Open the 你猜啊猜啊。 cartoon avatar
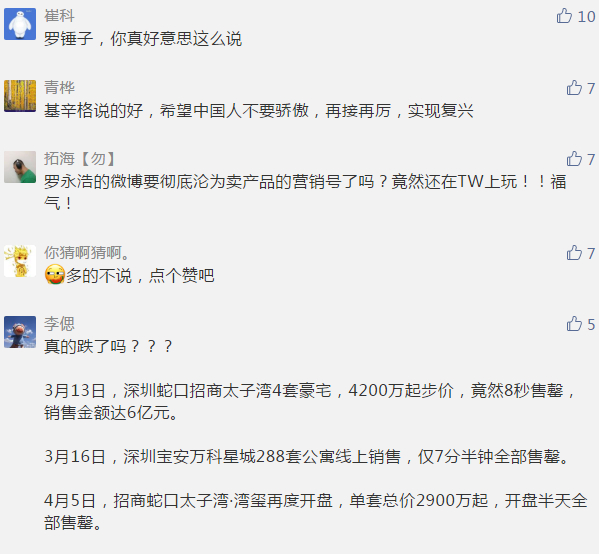 click(x=20, y=261)
